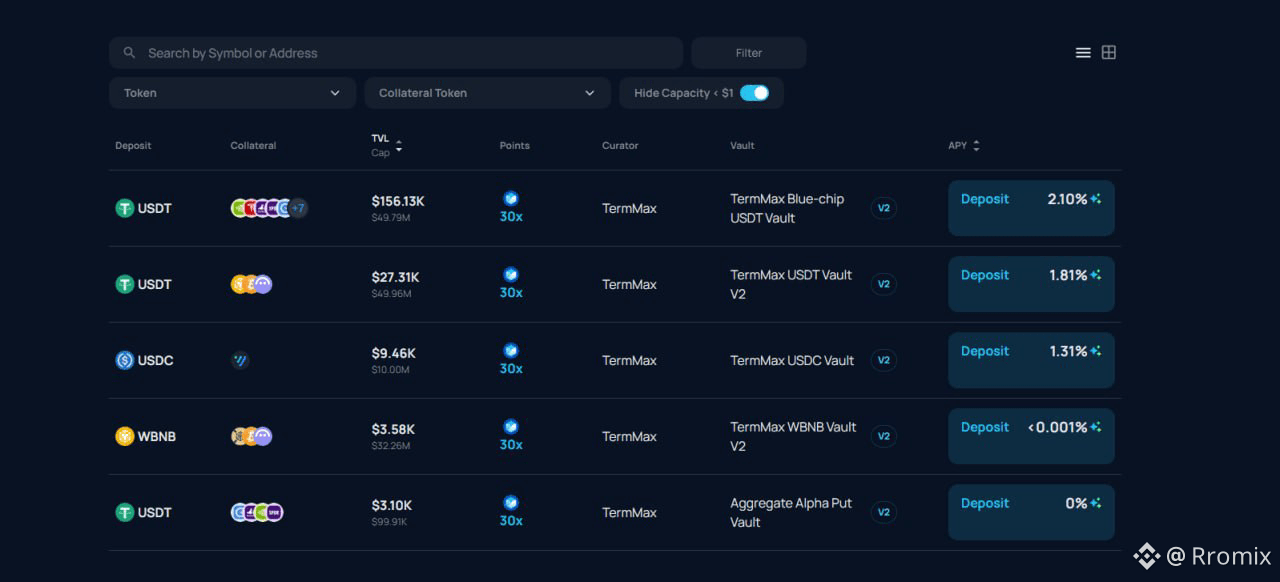Click the search magnifier icon
The width and height of the screenshot is (1280, 582).
coord(129,53)
